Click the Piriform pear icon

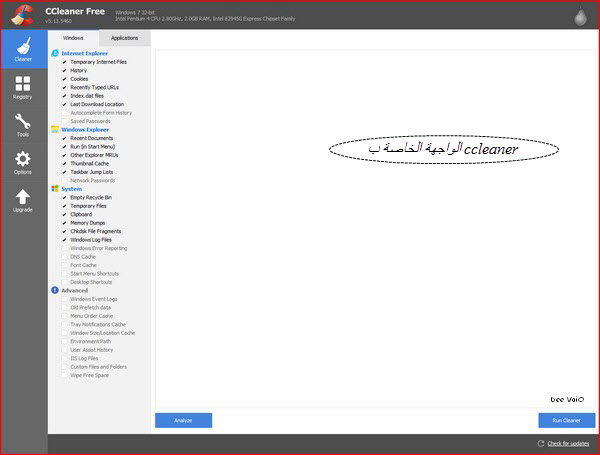[x=580, y=16]
